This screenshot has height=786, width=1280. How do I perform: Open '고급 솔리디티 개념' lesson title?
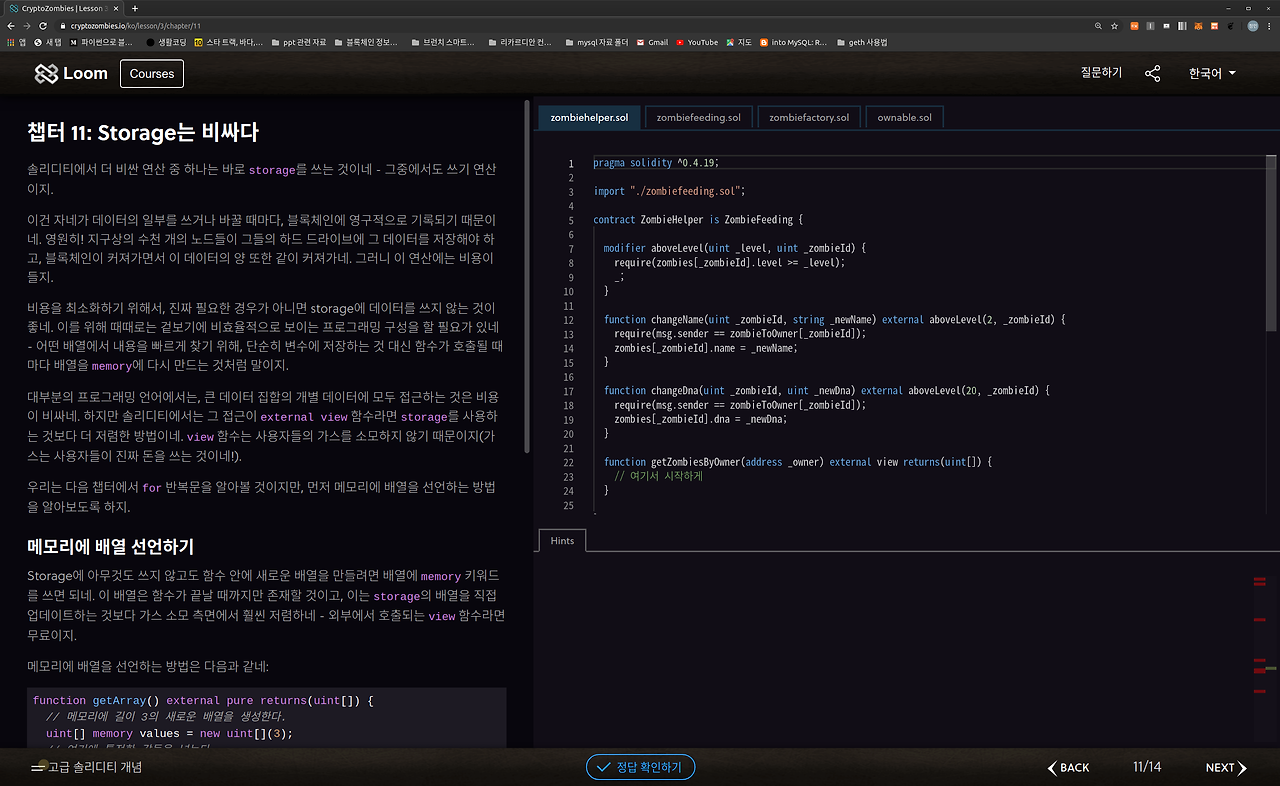(x=95, y=767)
